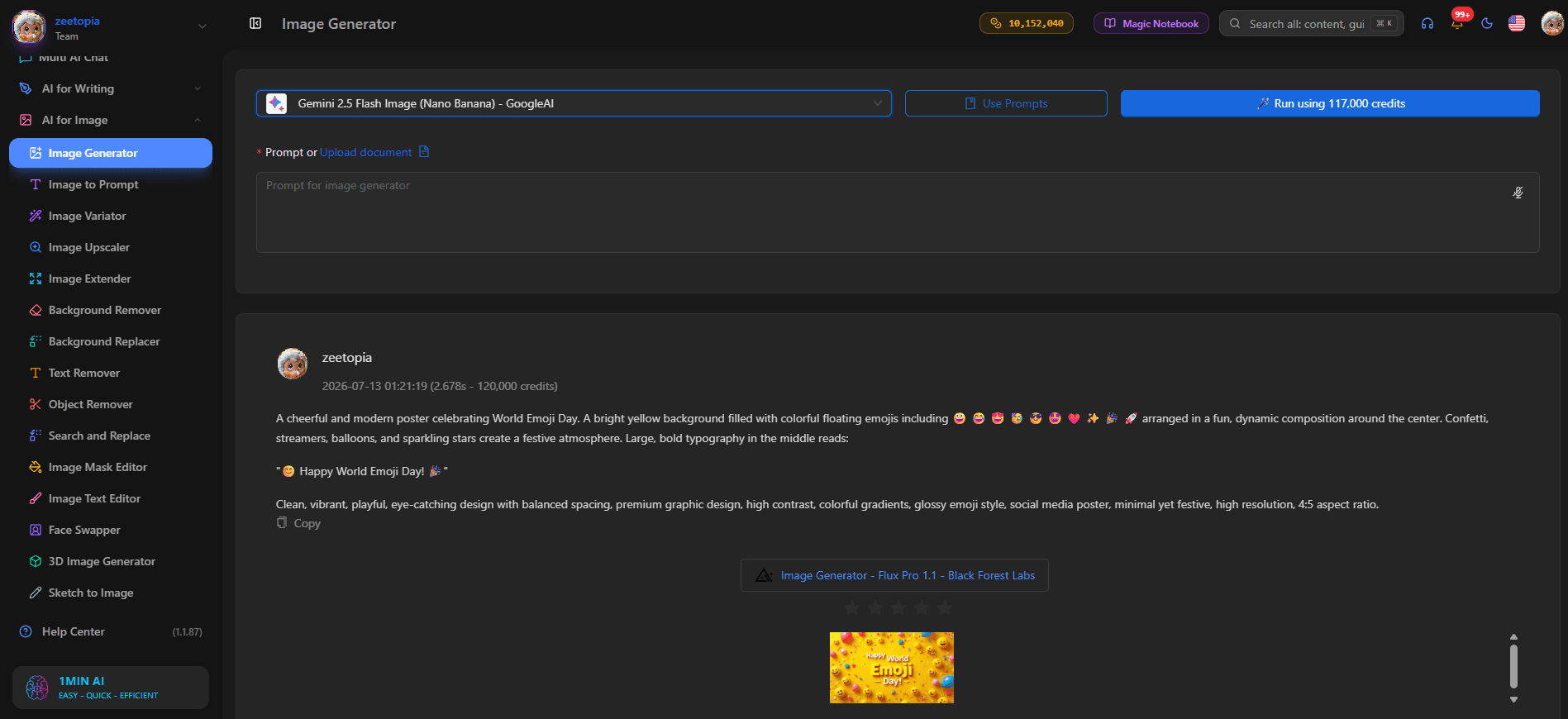
Task: Click the sidebar collapse icon
Action: pos(255,23)
